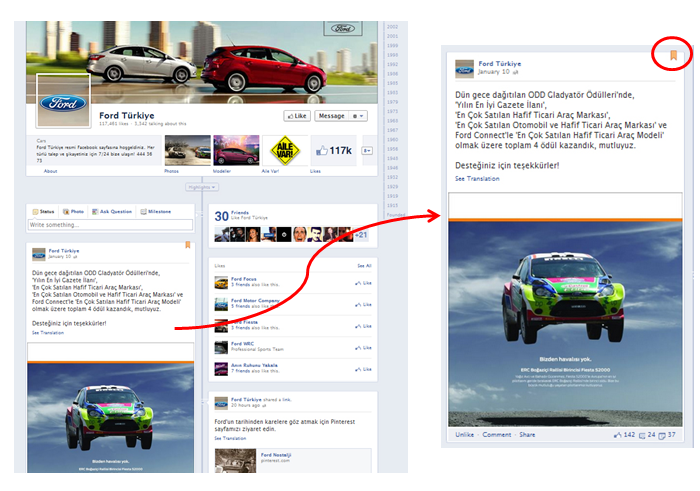The width and height of the screenshot is (700, 491).
Task: Expand the apps section count arrow
Action: pos(368,150)
